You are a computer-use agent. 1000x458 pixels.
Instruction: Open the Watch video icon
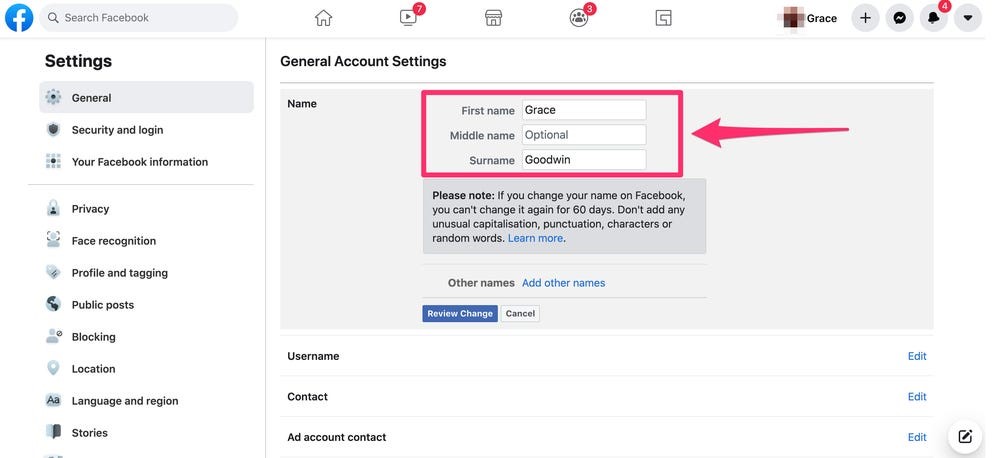[408, 18]
